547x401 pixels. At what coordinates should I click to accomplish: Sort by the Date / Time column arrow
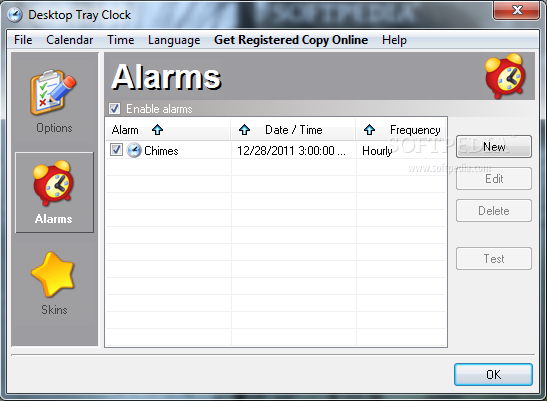pyautogui.click(x=244, y=130)
